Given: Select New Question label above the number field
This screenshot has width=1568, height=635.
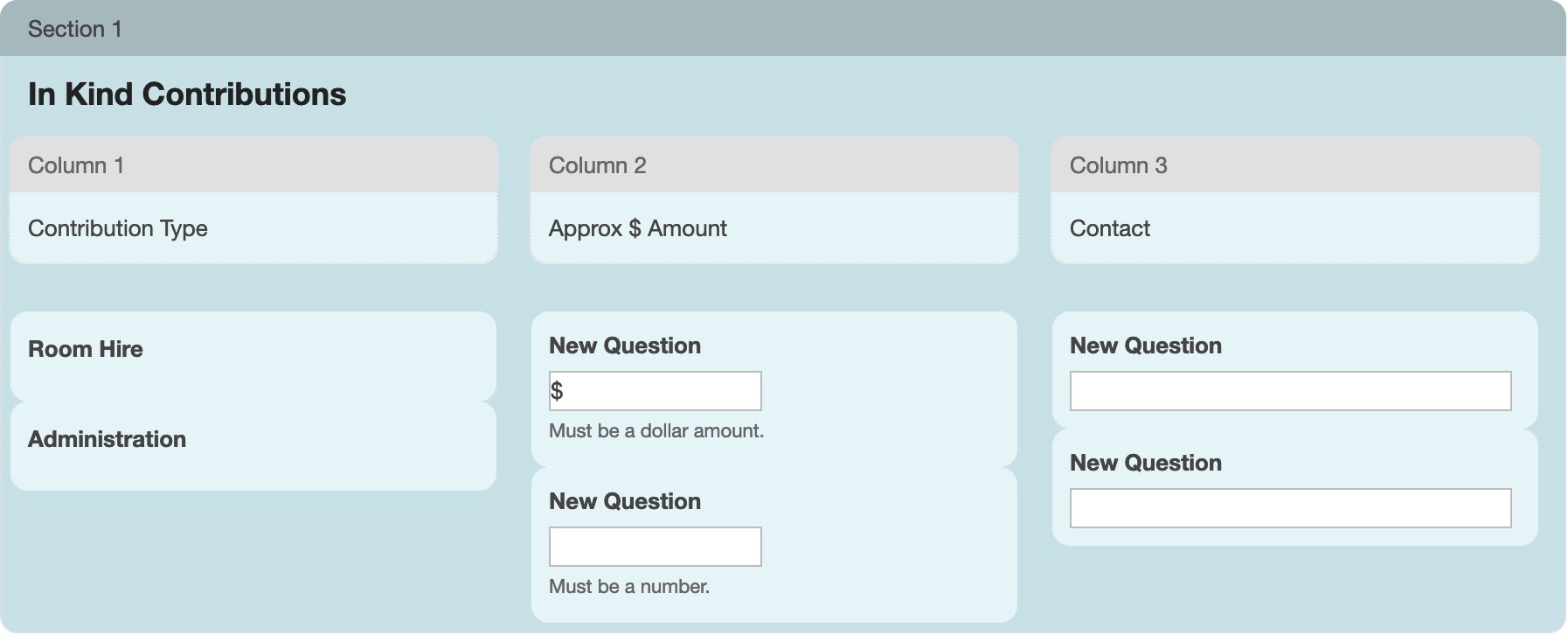Looking at the screenshot, I should point(624,501).
